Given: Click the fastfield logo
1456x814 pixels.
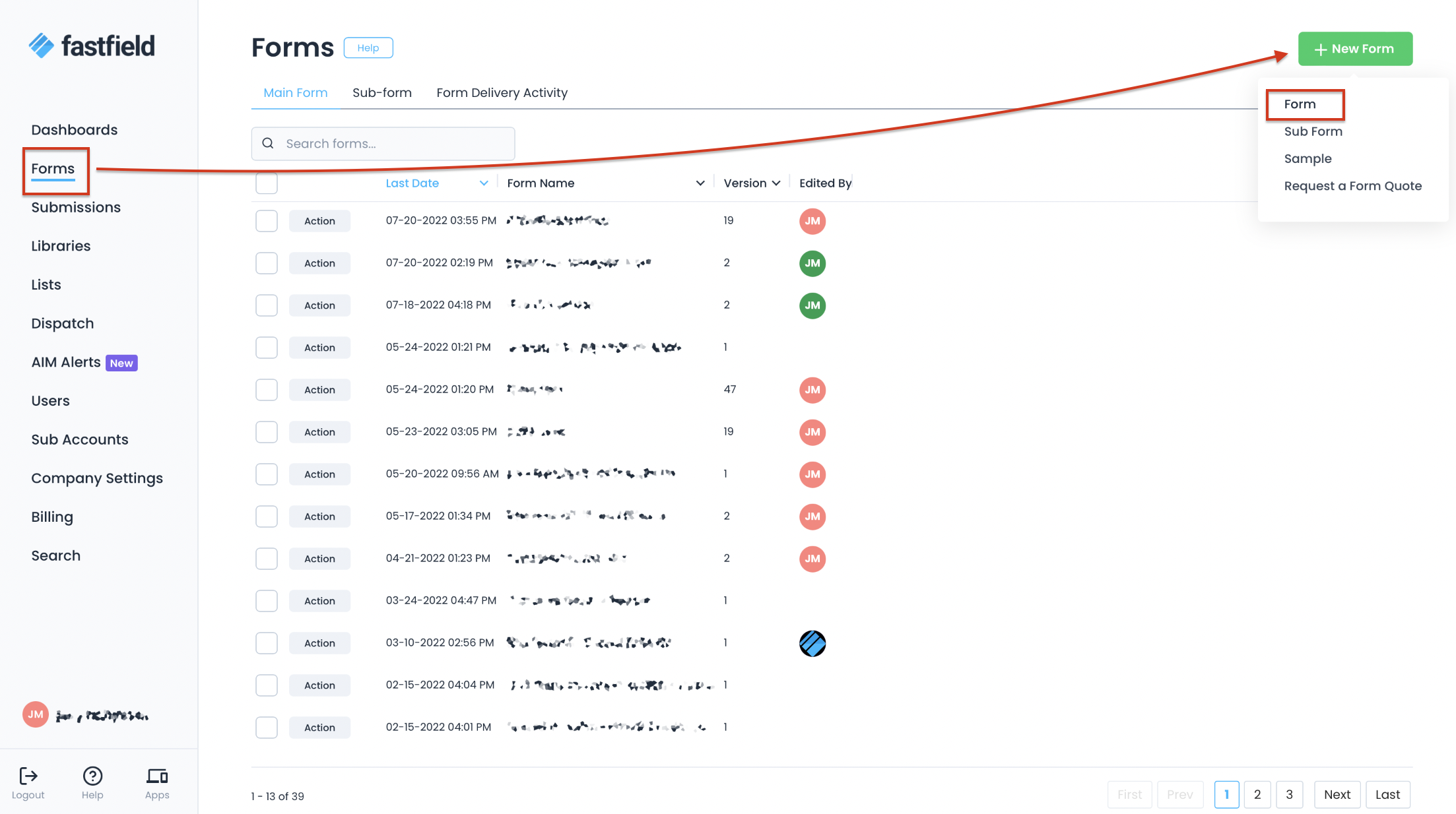Looking at the screenshot, I should 92,46.
